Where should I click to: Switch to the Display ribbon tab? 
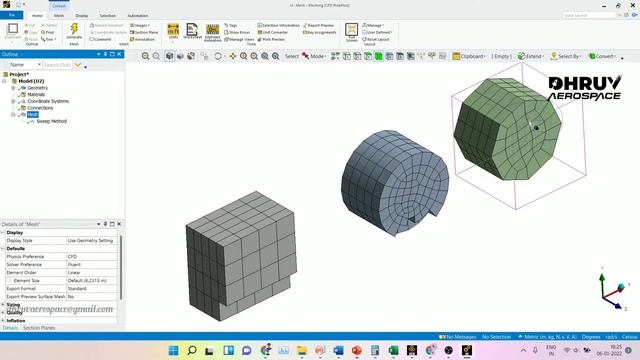tap(82, 16)
